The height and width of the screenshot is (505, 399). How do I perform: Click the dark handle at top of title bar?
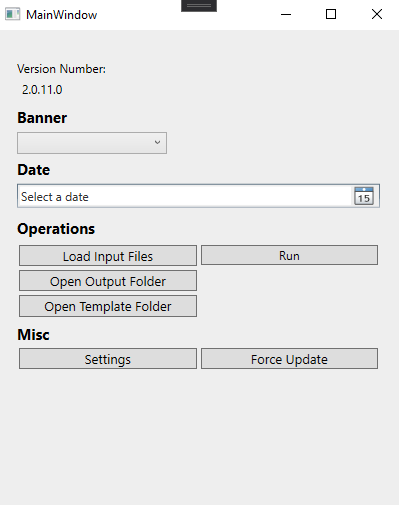click(x=199, y=6)
